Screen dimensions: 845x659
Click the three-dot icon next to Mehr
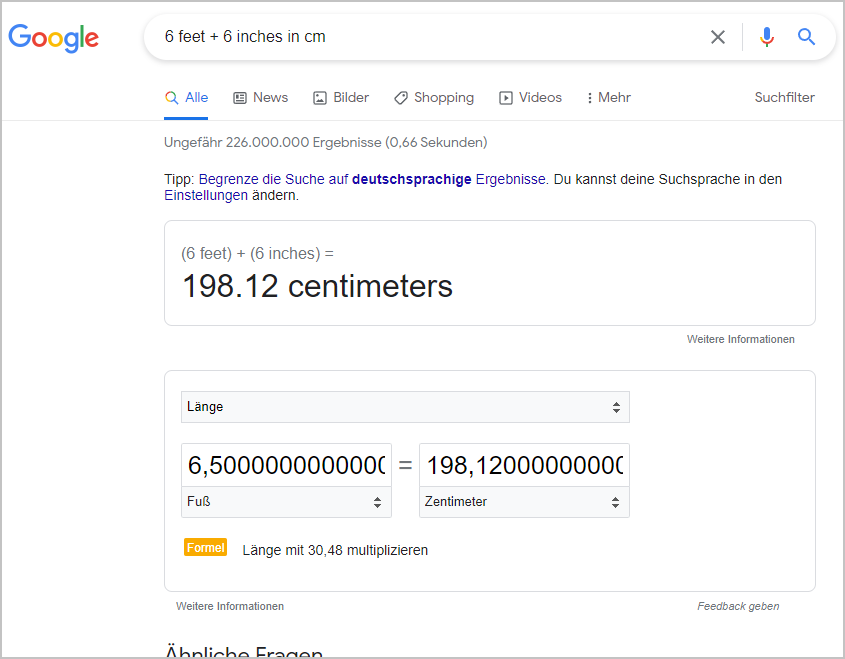click(x=592, y=97)
